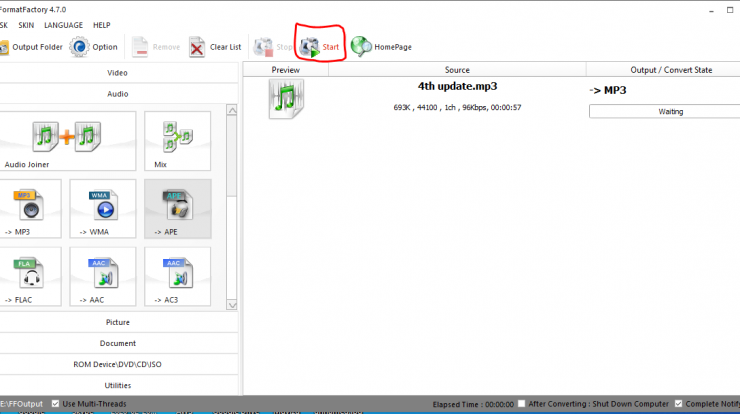Maximize the FormatFactory window
The image size is (740, 414).
coord(730,10)
